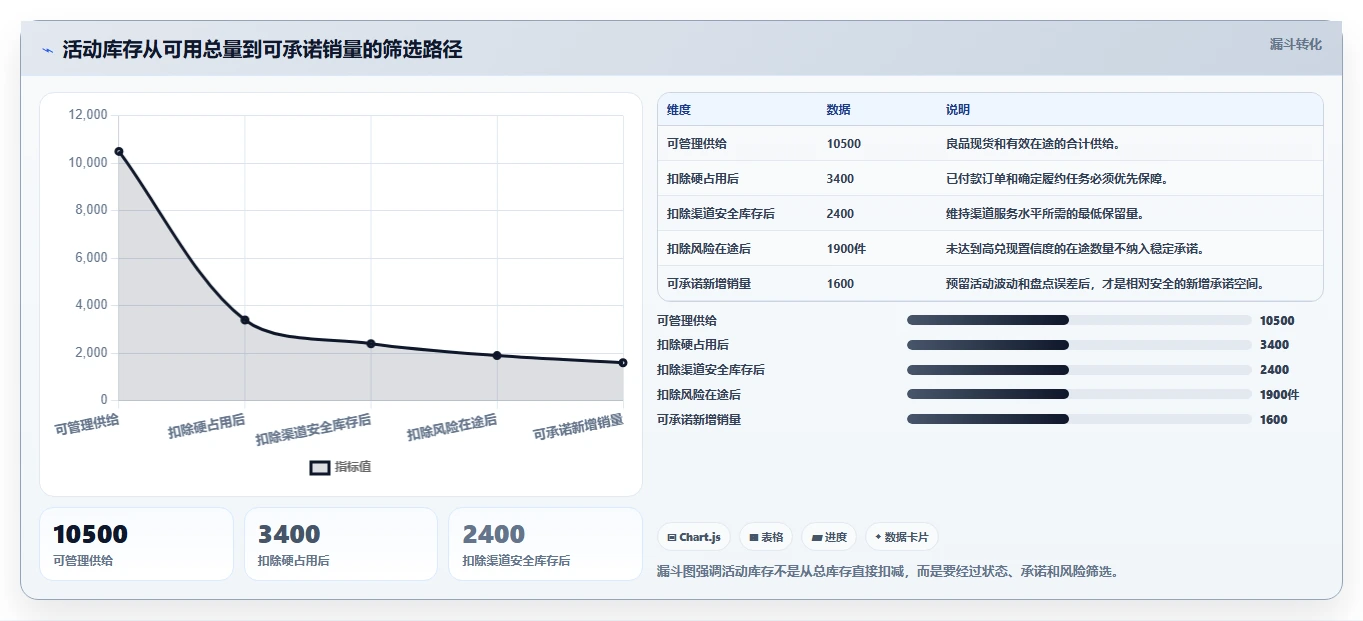Click the 2,000 y-axis label
The width and height of the screenshot is (1363, 621).
(x=91, y=353)
